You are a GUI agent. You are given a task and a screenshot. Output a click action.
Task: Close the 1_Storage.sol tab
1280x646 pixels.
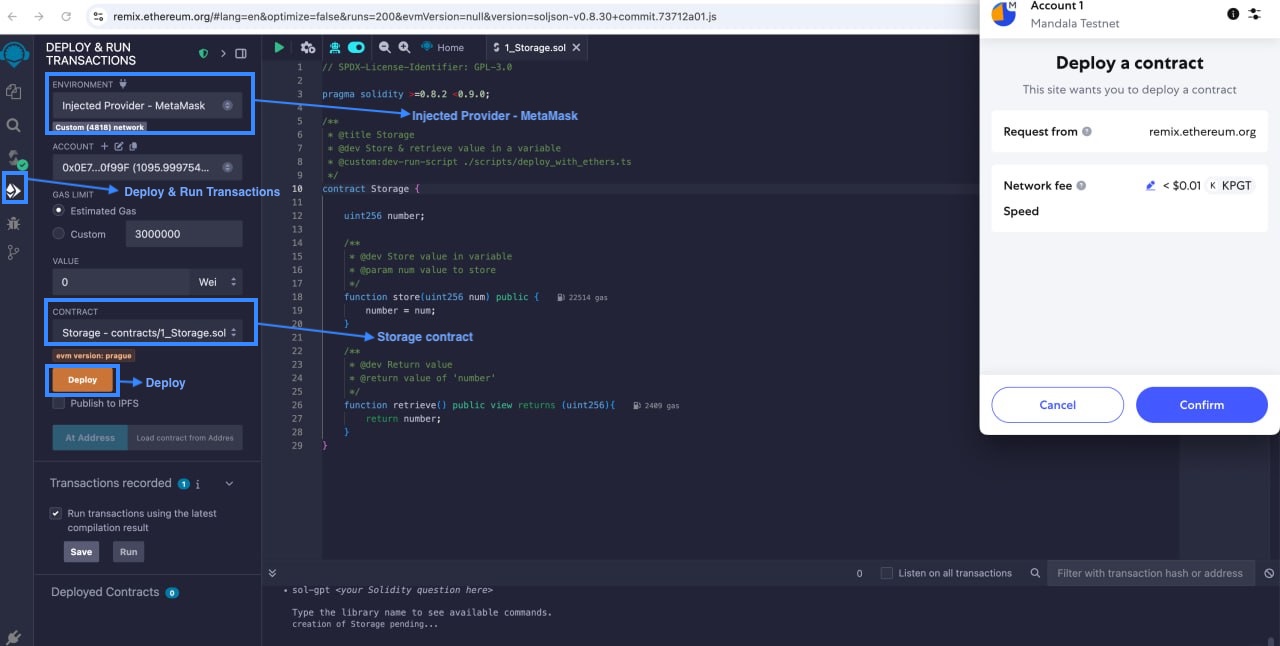577,47
